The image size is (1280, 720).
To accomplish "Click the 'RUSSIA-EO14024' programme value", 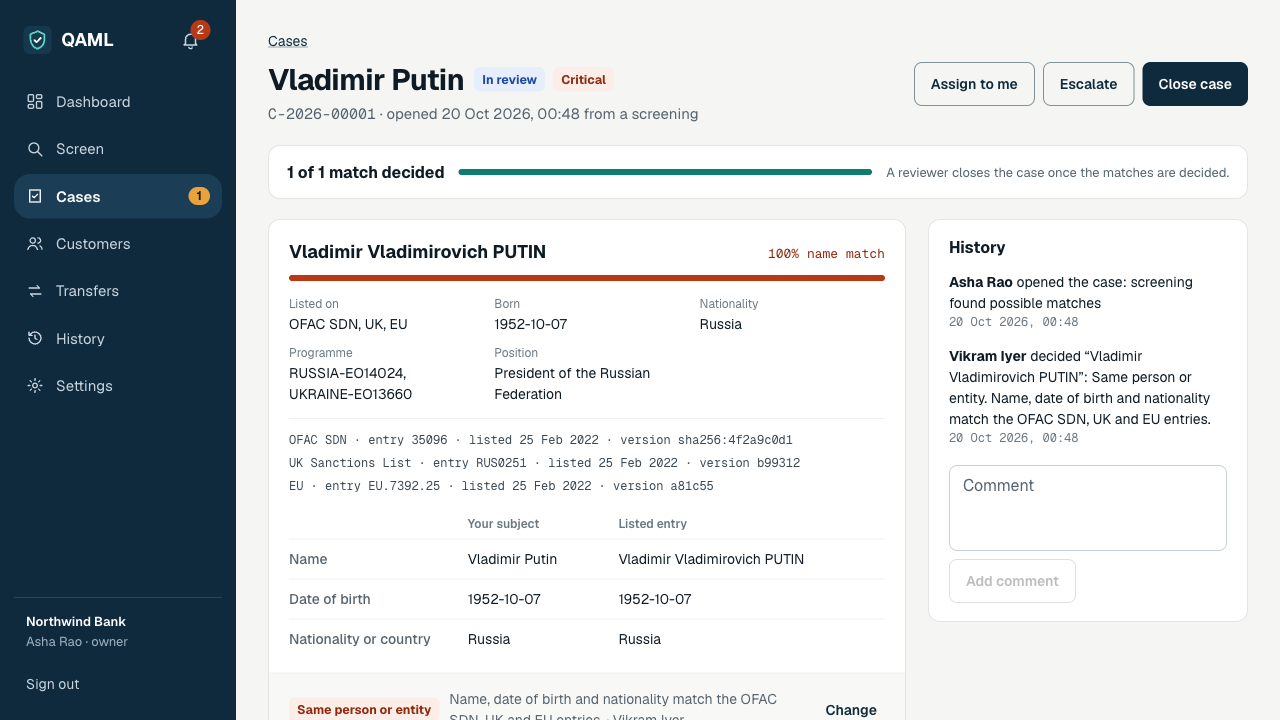I will click(x=347, y=373).
